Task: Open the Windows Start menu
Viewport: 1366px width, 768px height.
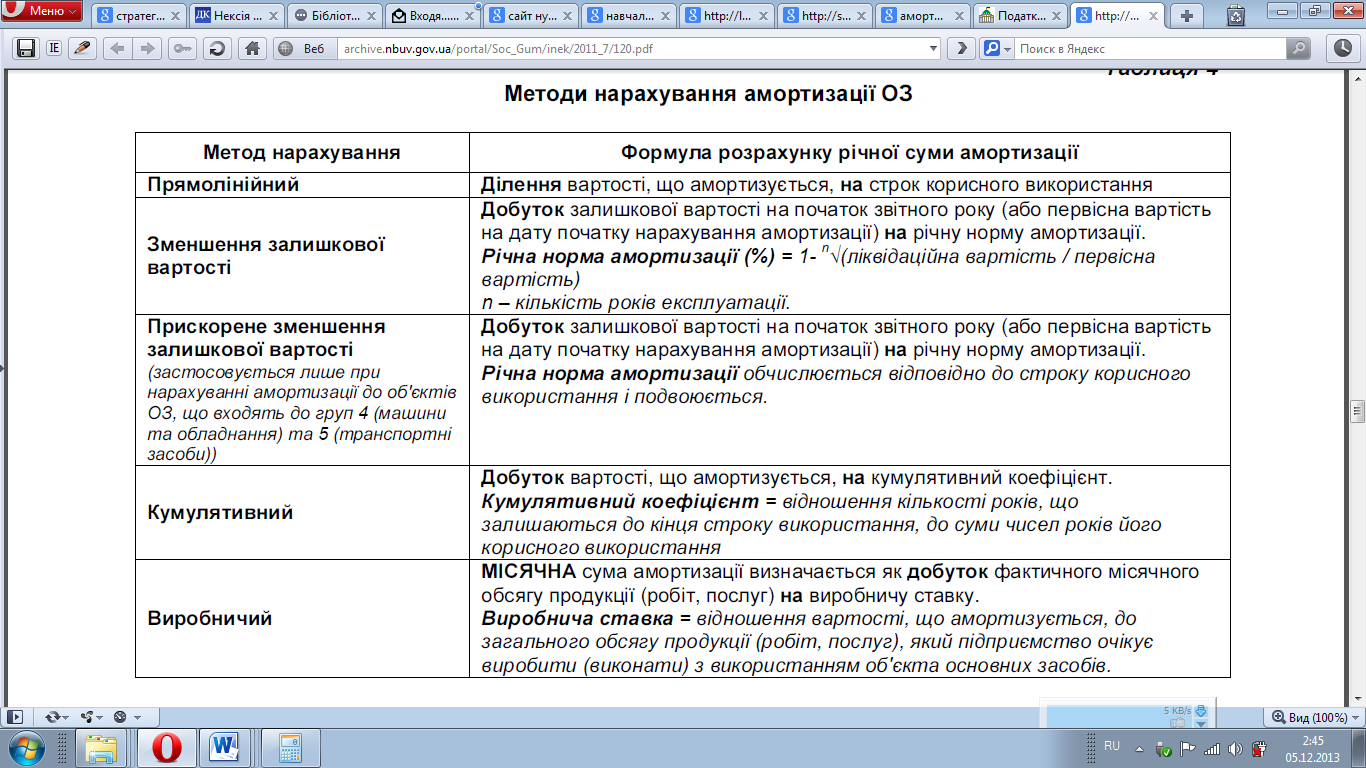Action: click(x=26, y=747)
